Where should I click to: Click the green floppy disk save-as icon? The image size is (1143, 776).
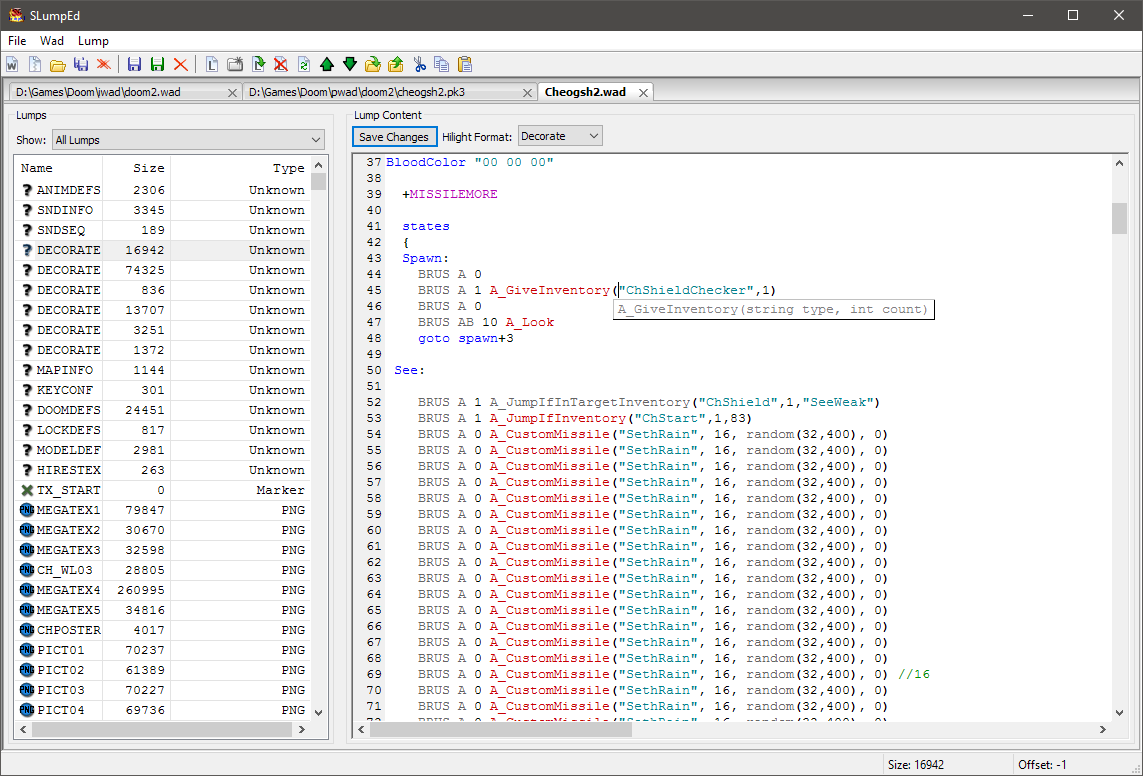point(157,64)
